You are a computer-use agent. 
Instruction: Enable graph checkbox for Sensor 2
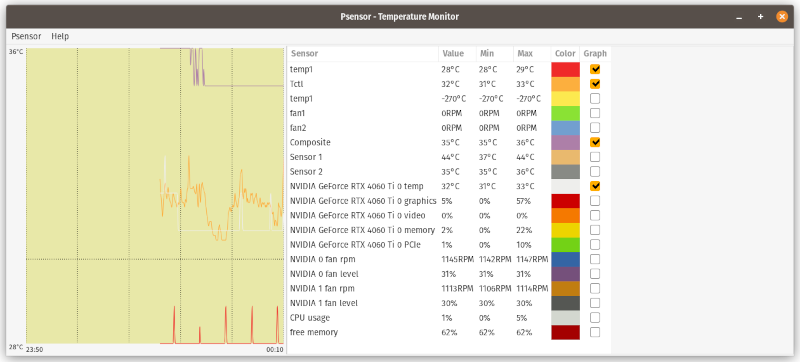click(x=595, y=171)
